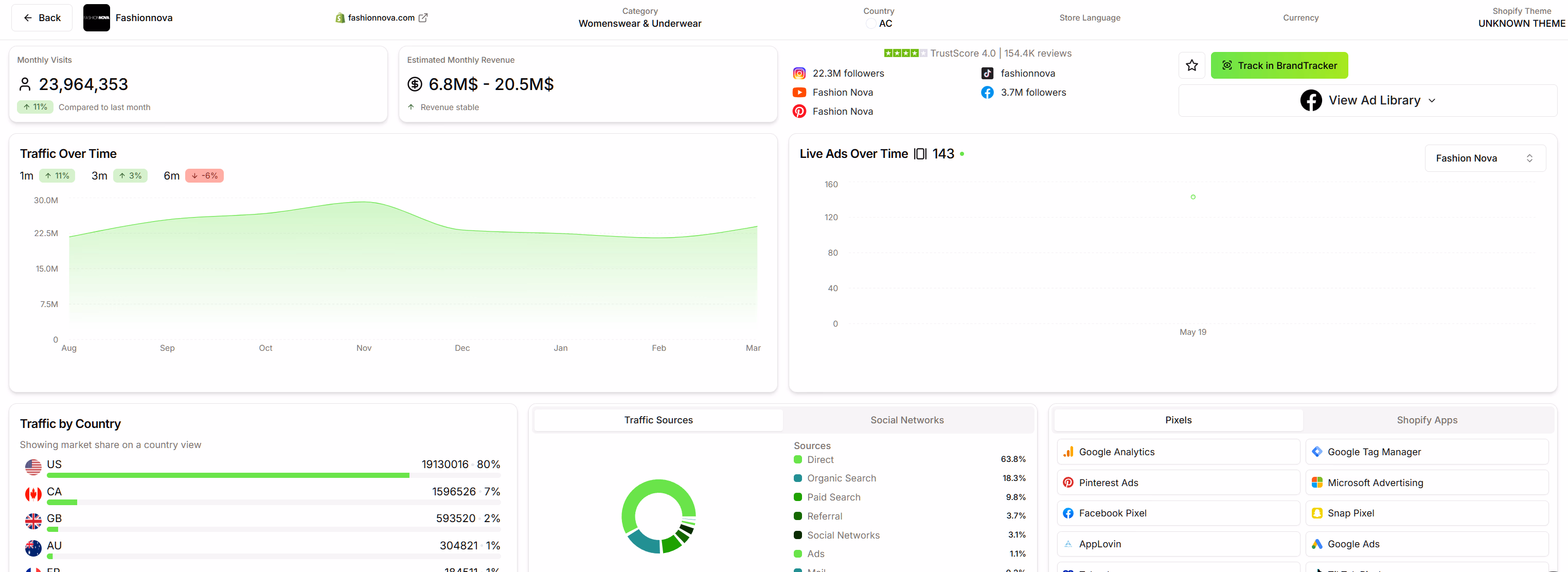Click the Shopify bag icon
Viewport: 1568px width, 572px height.
(x=340, y=17)
